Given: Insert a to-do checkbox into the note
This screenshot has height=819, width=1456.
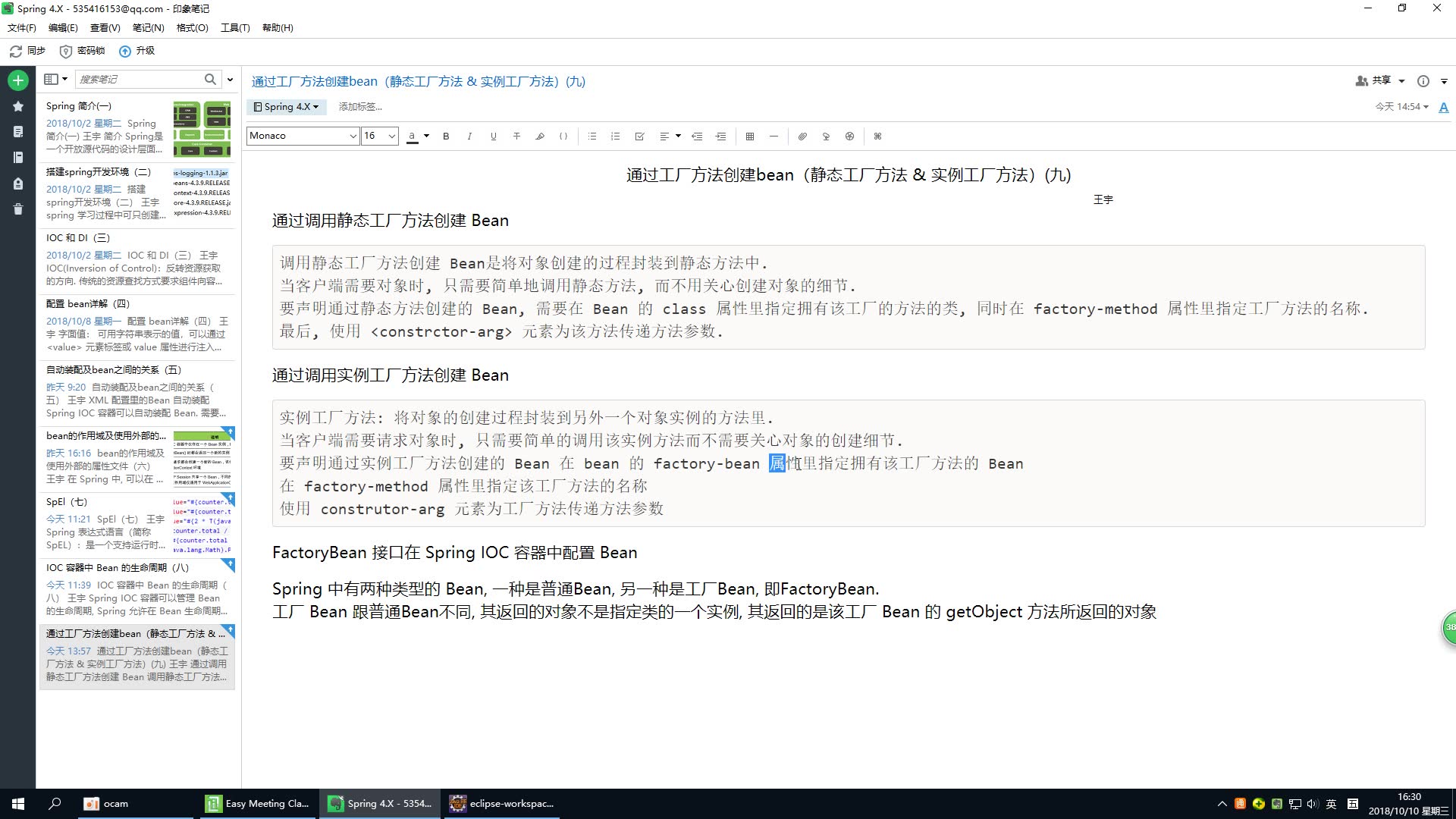Looking at the screenshot, I should click(639, 136).
